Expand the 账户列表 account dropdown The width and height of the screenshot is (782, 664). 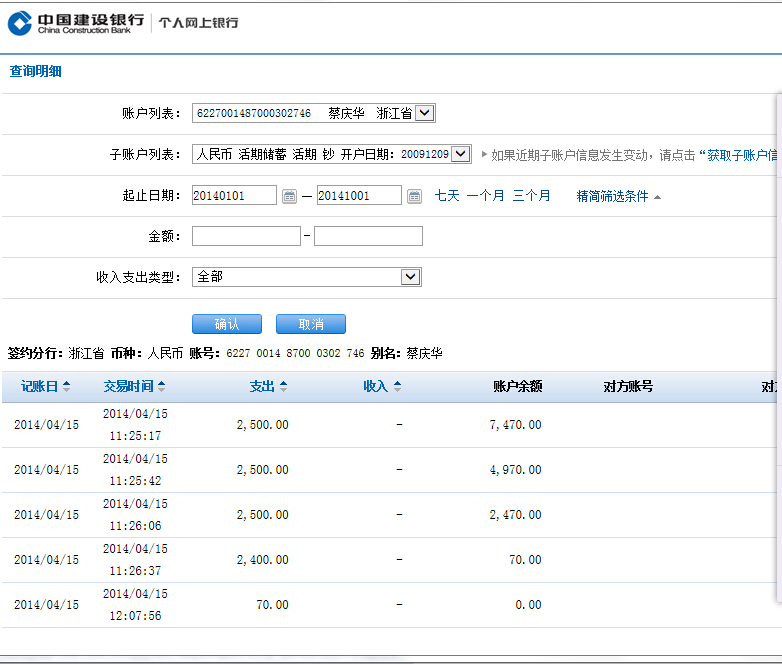point(424,114)
